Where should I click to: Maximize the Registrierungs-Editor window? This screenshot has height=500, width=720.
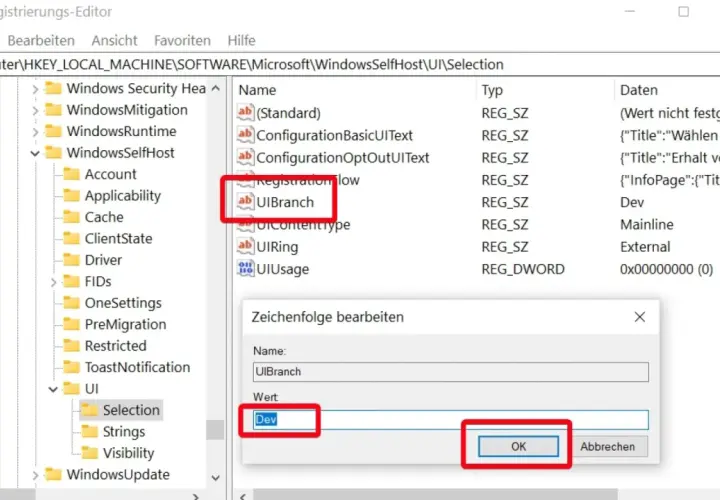click(x=683, y=11)
